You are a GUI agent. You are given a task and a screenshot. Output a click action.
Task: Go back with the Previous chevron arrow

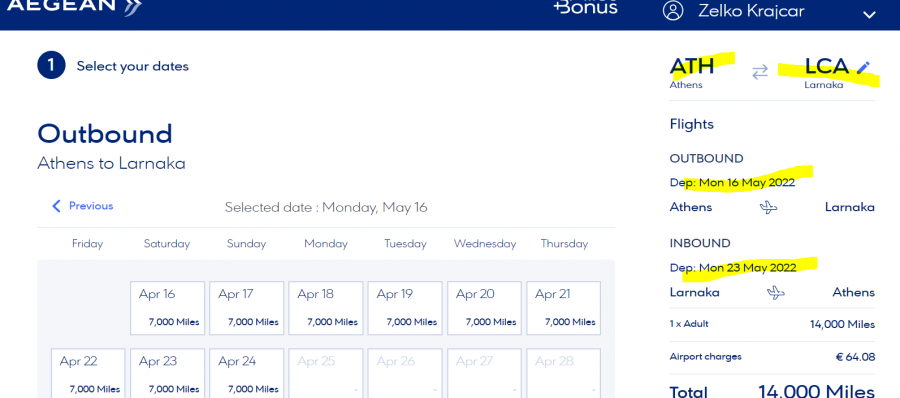coord(56,206)
